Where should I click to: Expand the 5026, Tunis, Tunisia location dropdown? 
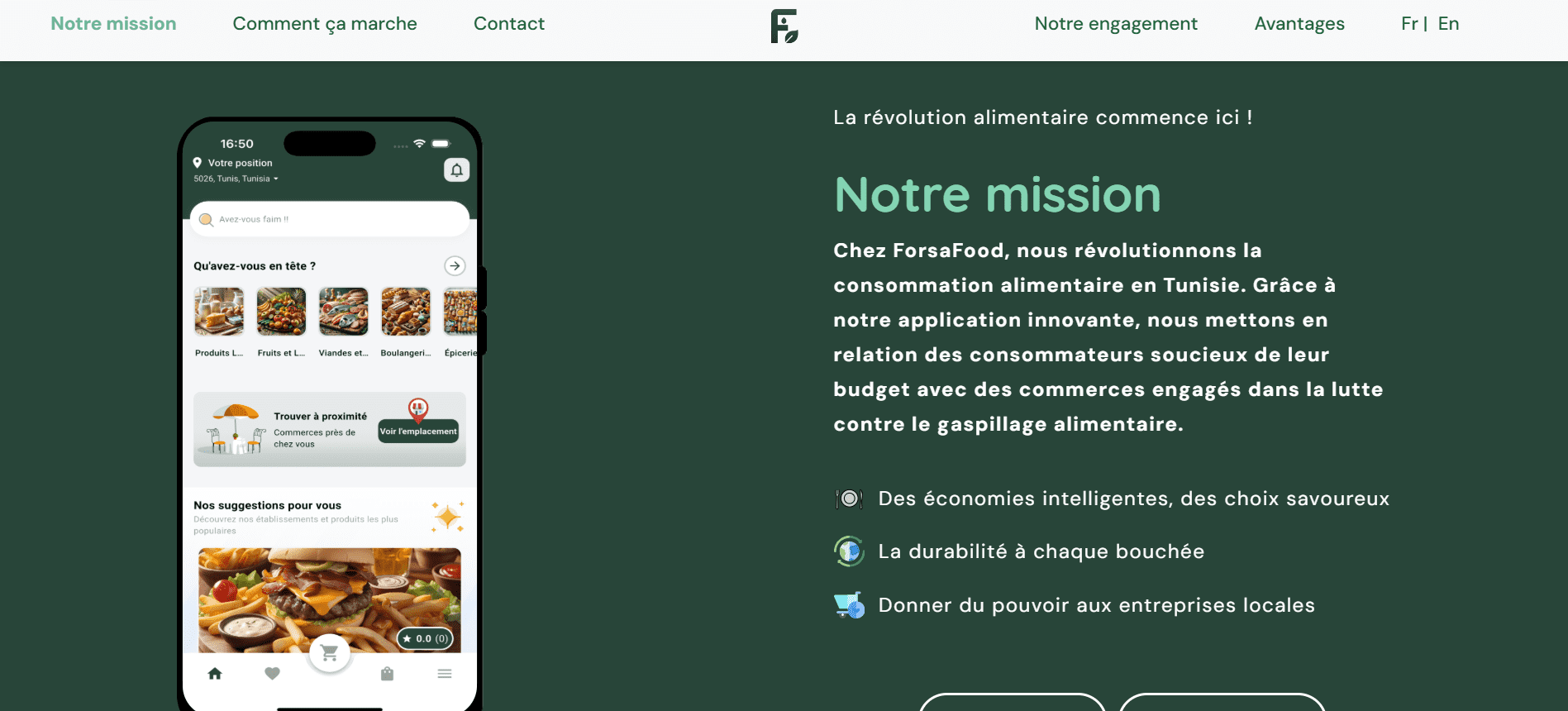tap(236, 179)
